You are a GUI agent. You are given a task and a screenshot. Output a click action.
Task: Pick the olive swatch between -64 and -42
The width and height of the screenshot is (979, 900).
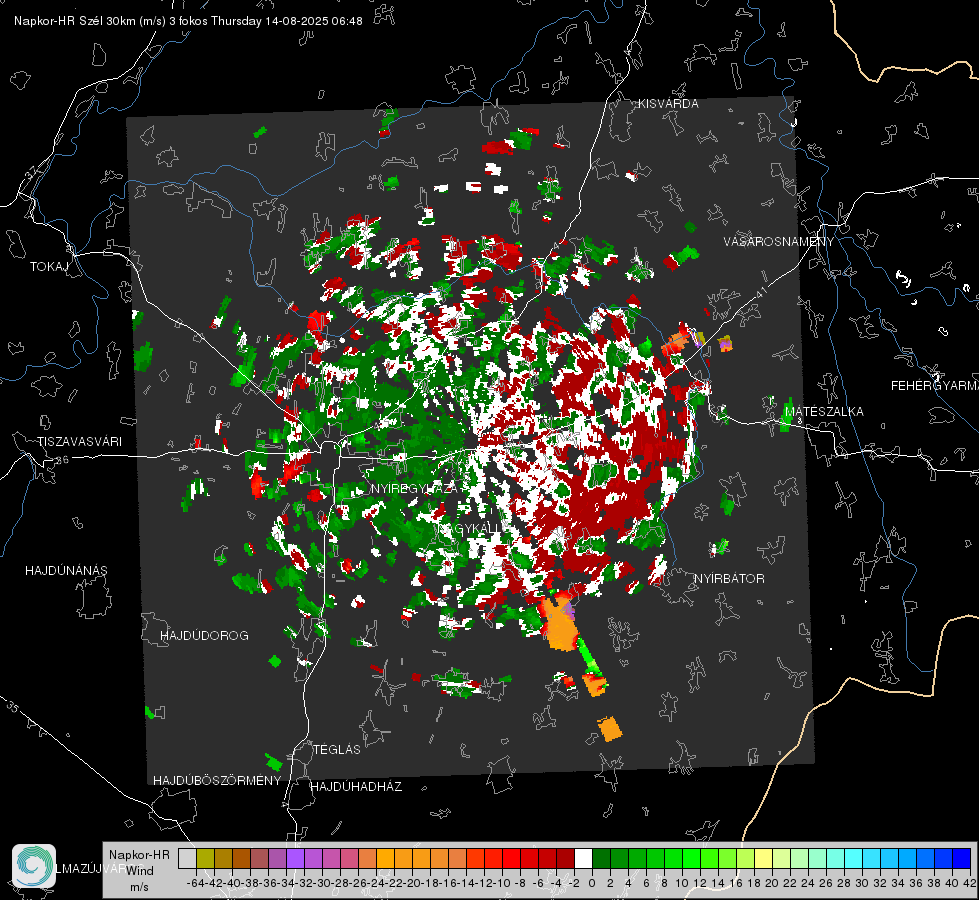click(205, 859)
